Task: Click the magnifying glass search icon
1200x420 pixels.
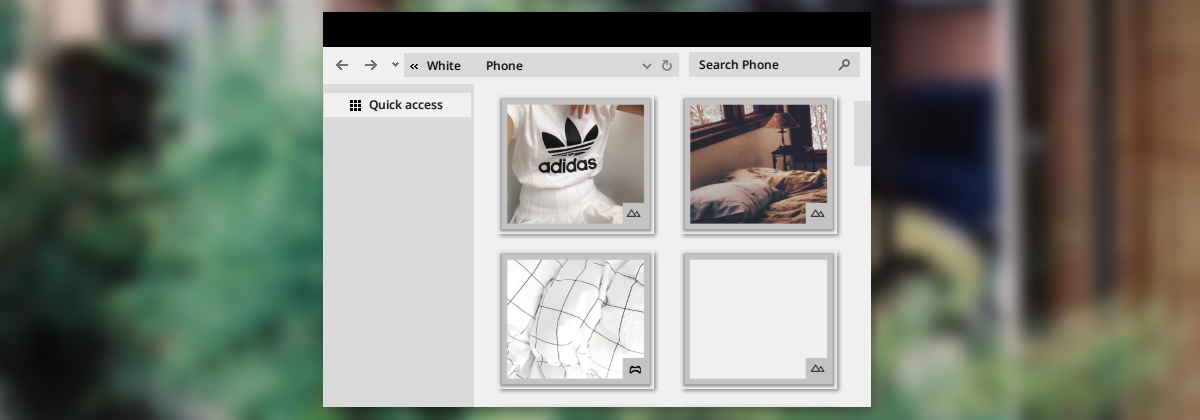Action: (844, 65)
